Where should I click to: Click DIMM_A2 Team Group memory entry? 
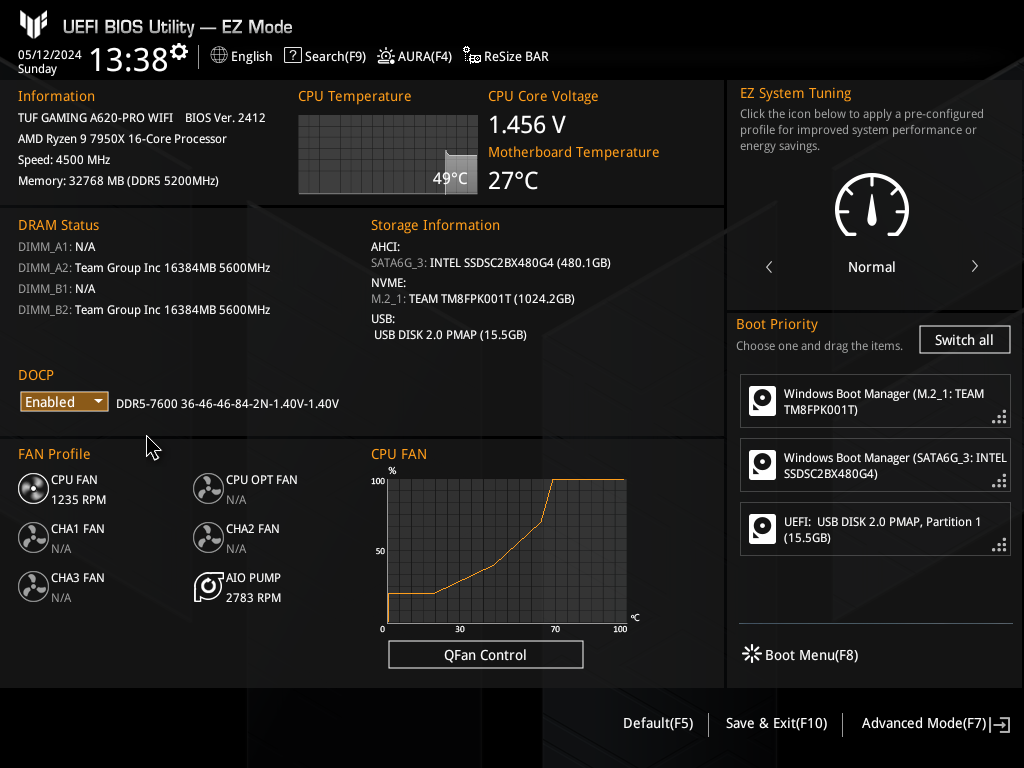pyautogui.click(x=144, y=268)
